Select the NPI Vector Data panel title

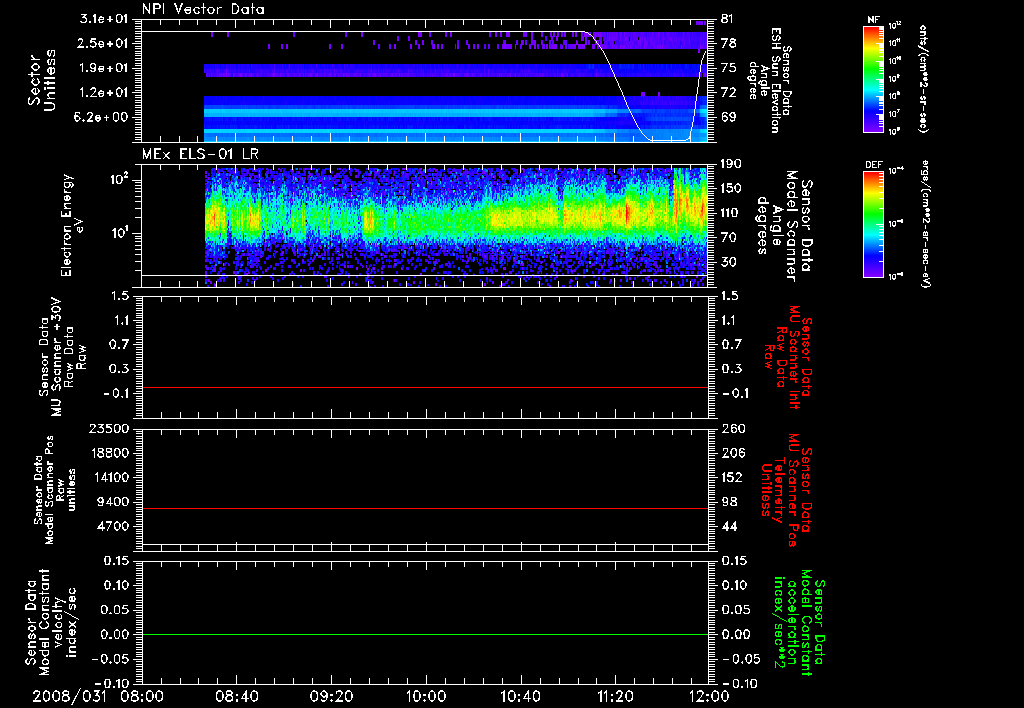pos(204,9)
